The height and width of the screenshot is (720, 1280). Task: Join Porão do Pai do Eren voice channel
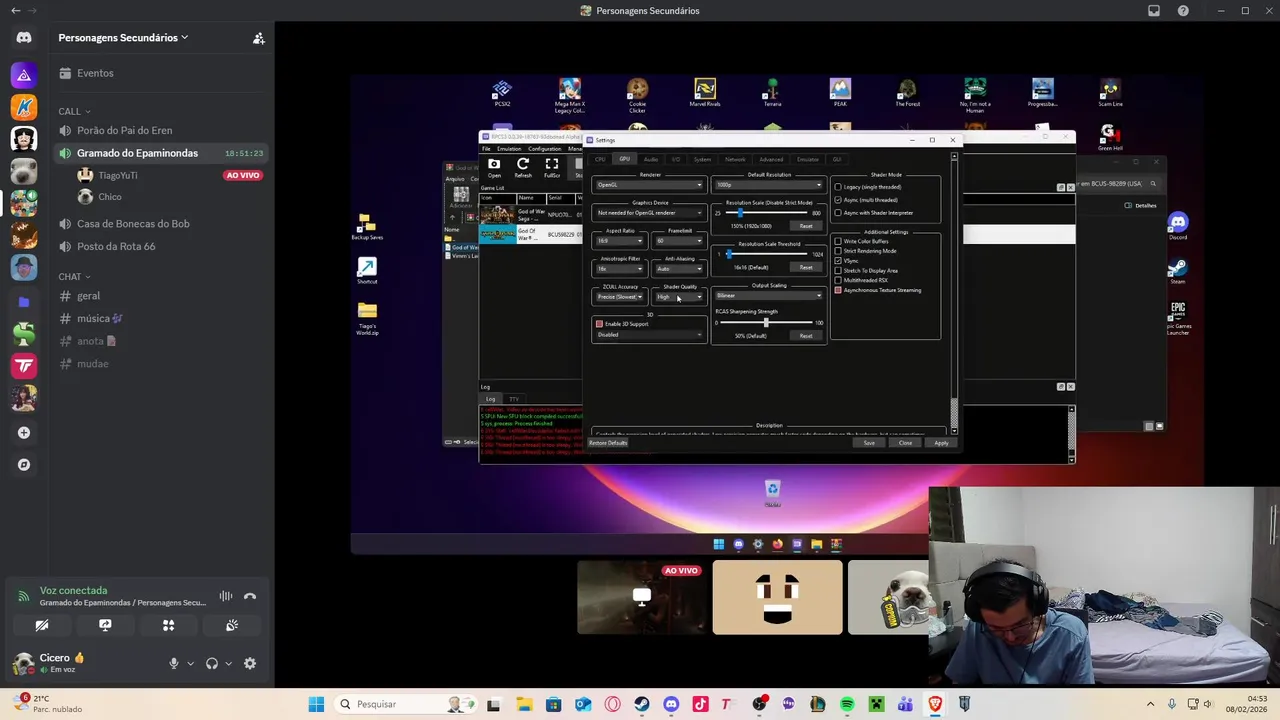[x=160, y=130]
